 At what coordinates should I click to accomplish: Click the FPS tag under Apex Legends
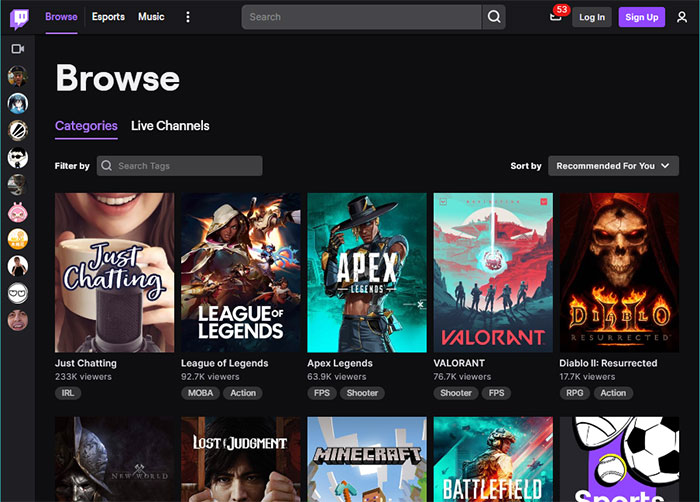click(322, 393)
